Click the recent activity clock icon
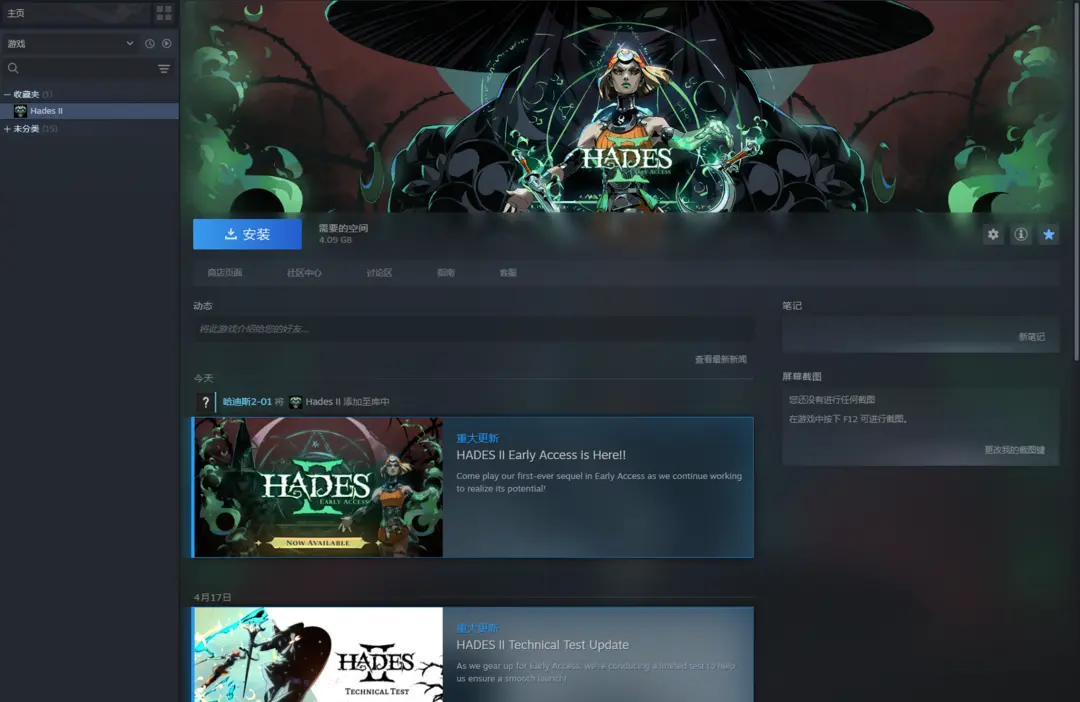Screen dimensions: 1080x702 [x=149, y=43]
